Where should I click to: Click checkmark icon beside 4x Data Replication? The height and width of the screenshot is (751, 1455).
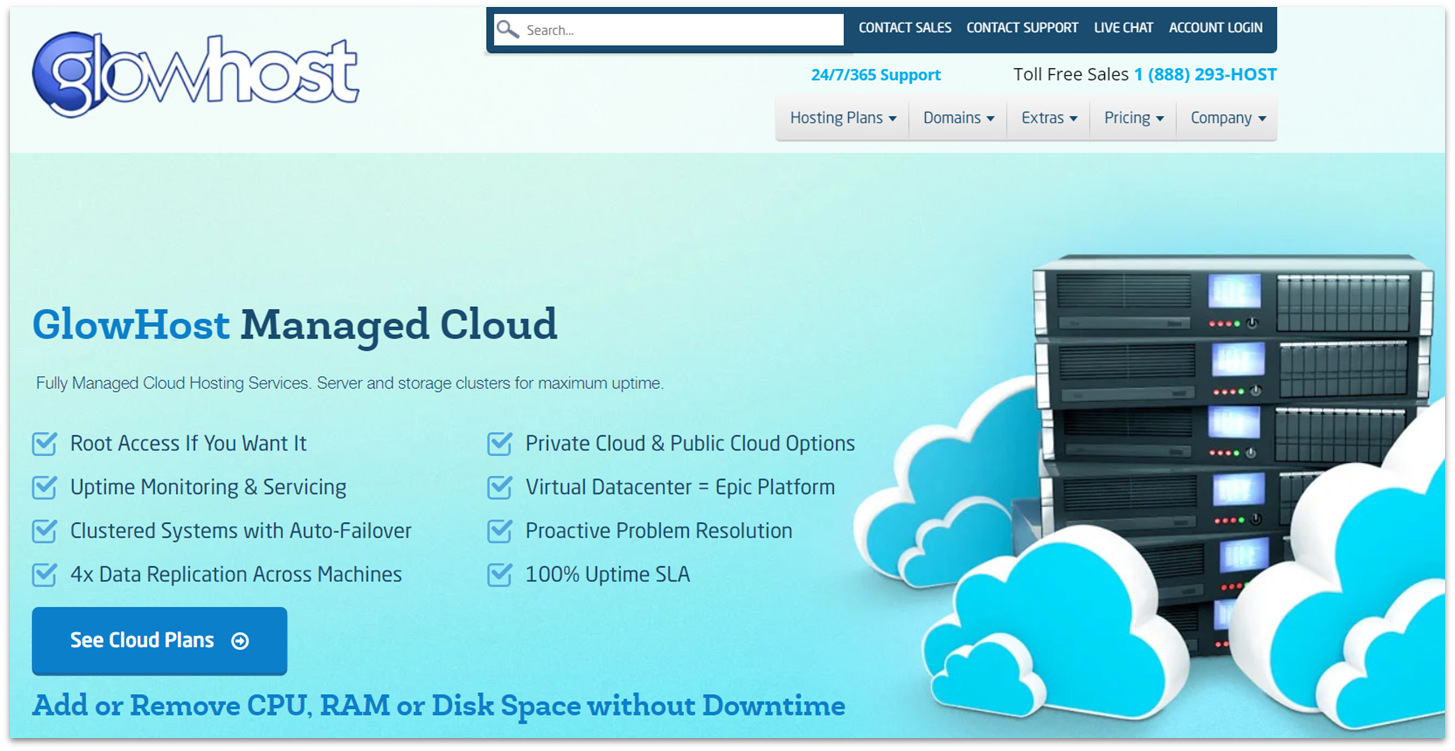coord(44,574)
